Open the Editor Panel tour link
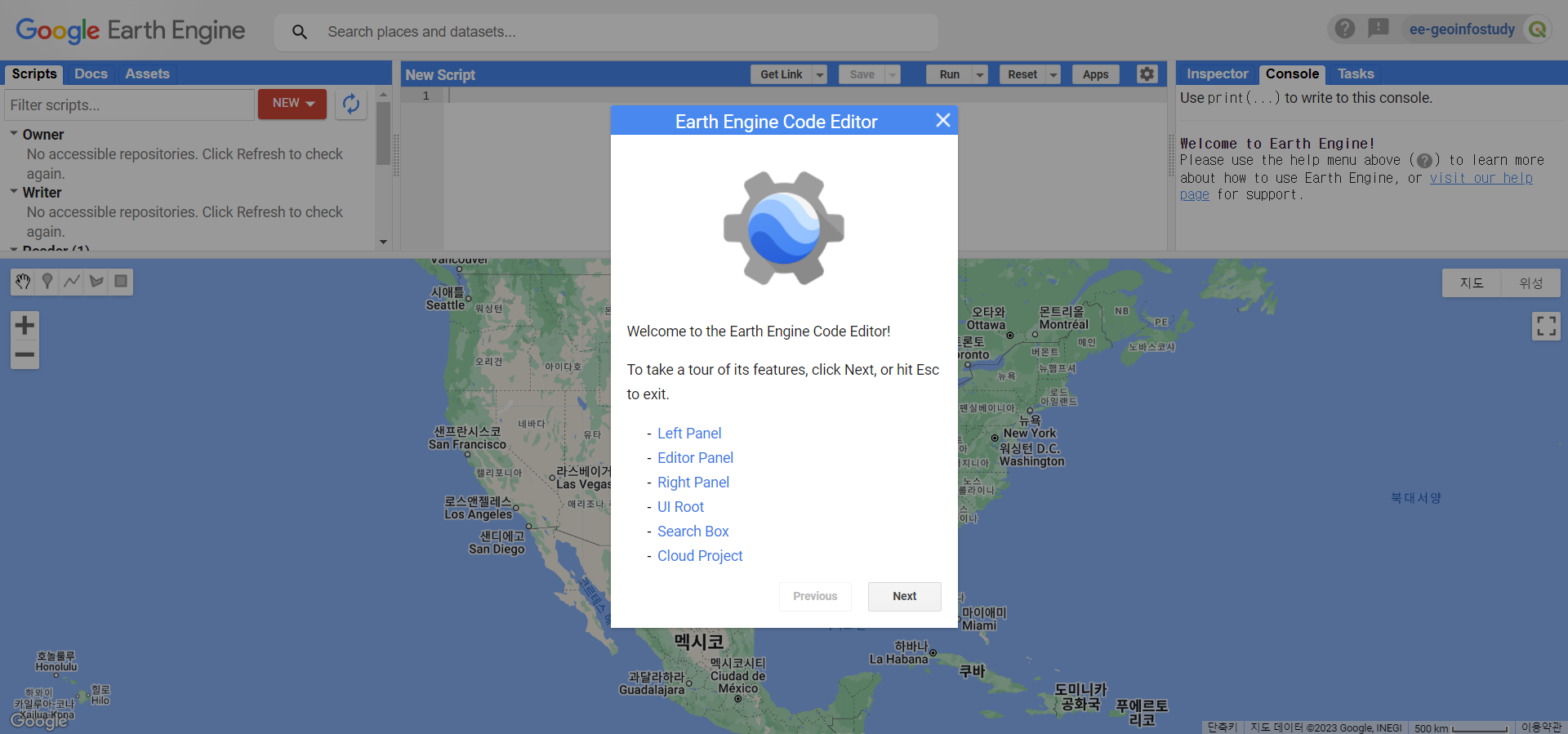 pyautogui.click(x=695, y=458)
